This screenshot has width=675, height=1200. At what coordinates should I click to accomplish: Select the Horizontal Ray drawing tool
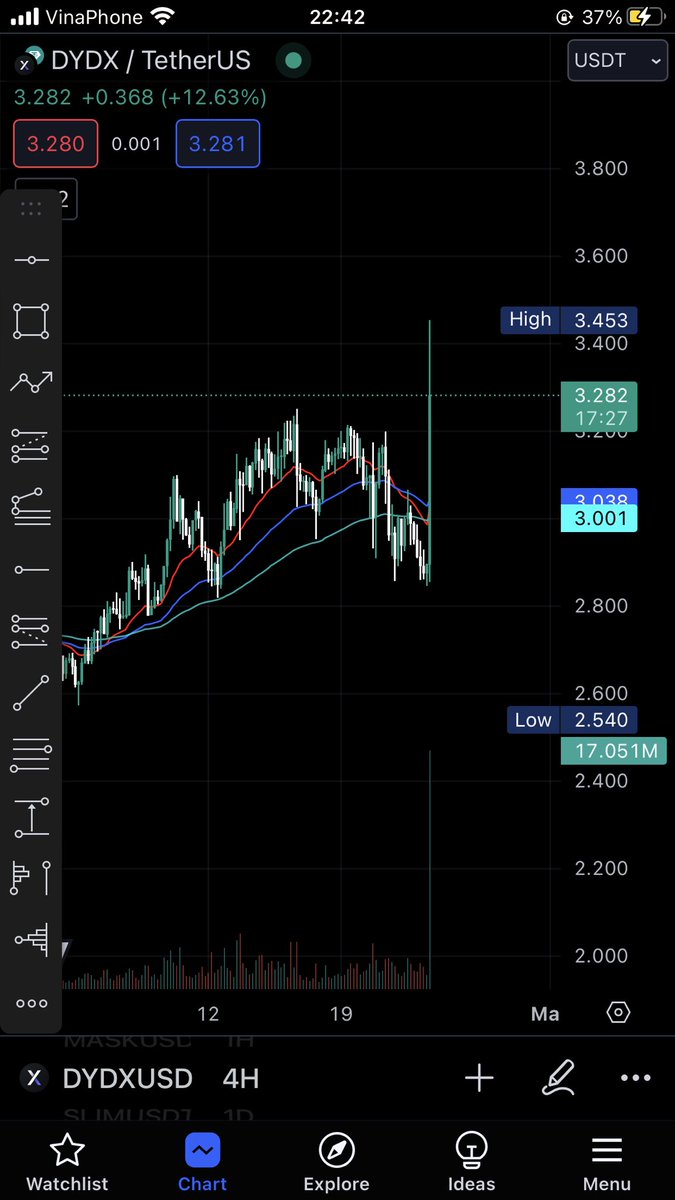(x=31, y=570)
